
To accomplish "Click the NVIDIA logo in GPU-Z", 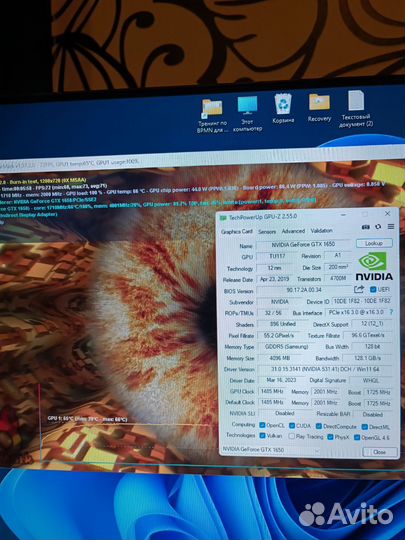I will tap(374, 266).
